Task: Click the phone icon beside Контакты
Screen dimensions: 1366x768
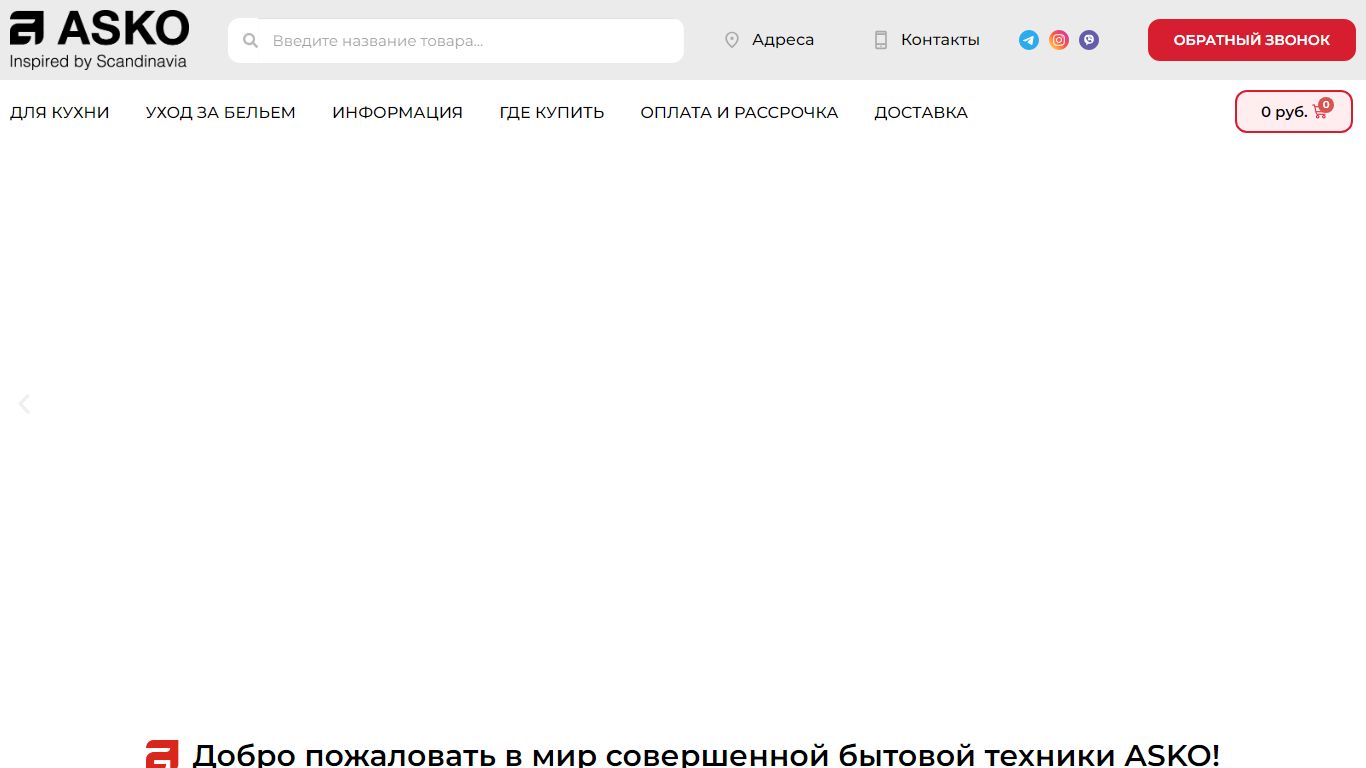Action: pyautogui.click(x=881, y=40)
